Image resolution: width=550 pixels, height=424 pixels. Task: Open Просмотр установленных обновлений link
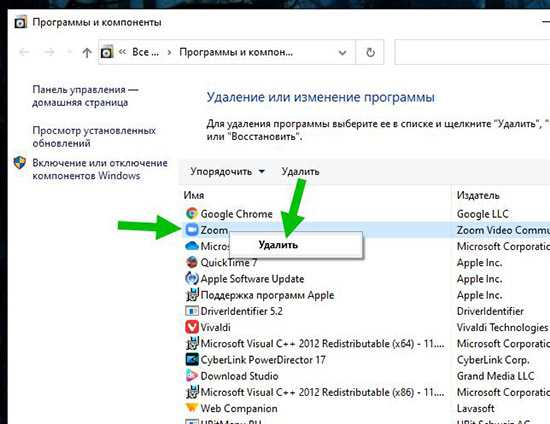point(94,137)
